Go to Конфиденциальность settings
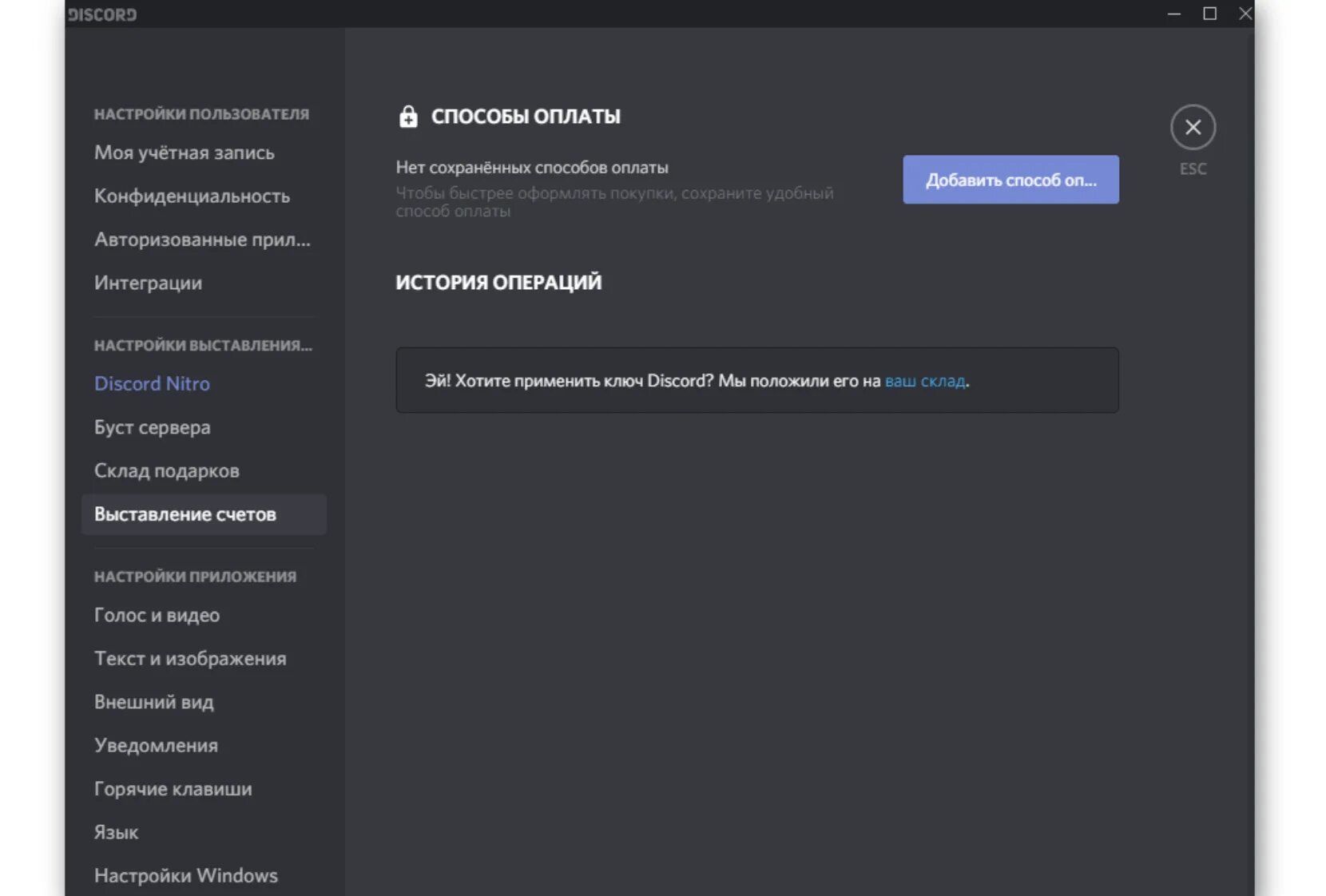 click(192, 196)
